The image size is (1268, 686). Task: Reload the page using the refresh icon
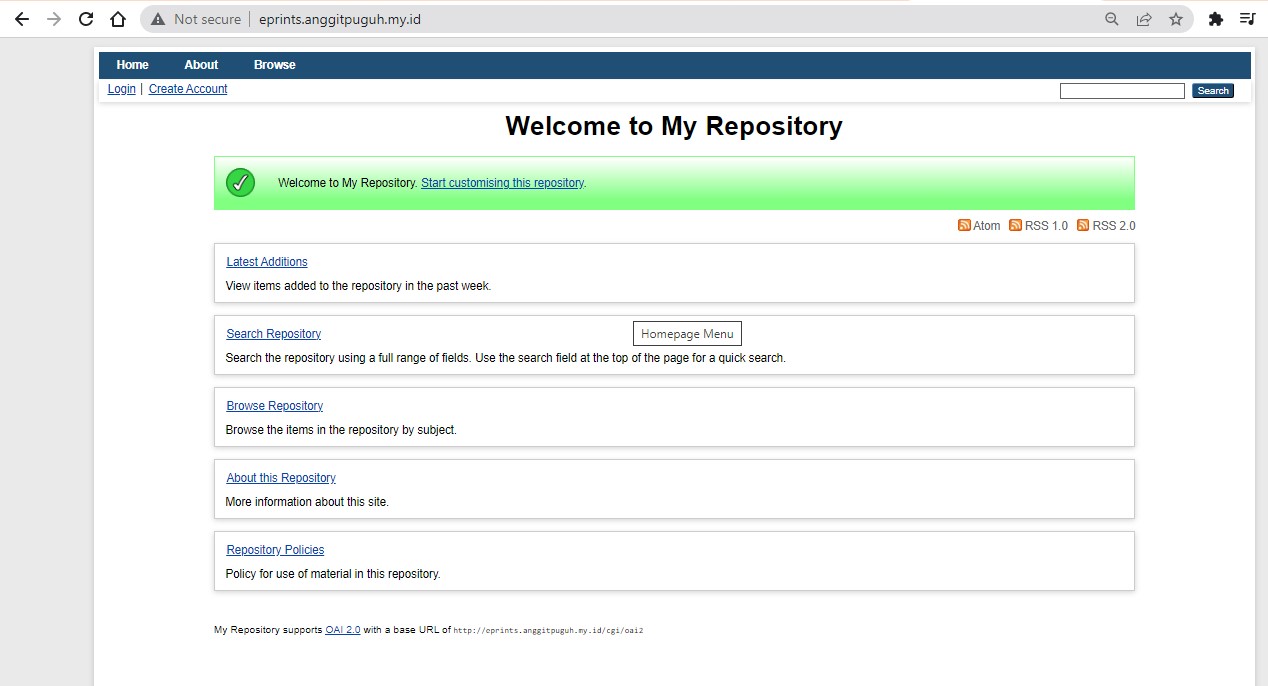(85, 18)
